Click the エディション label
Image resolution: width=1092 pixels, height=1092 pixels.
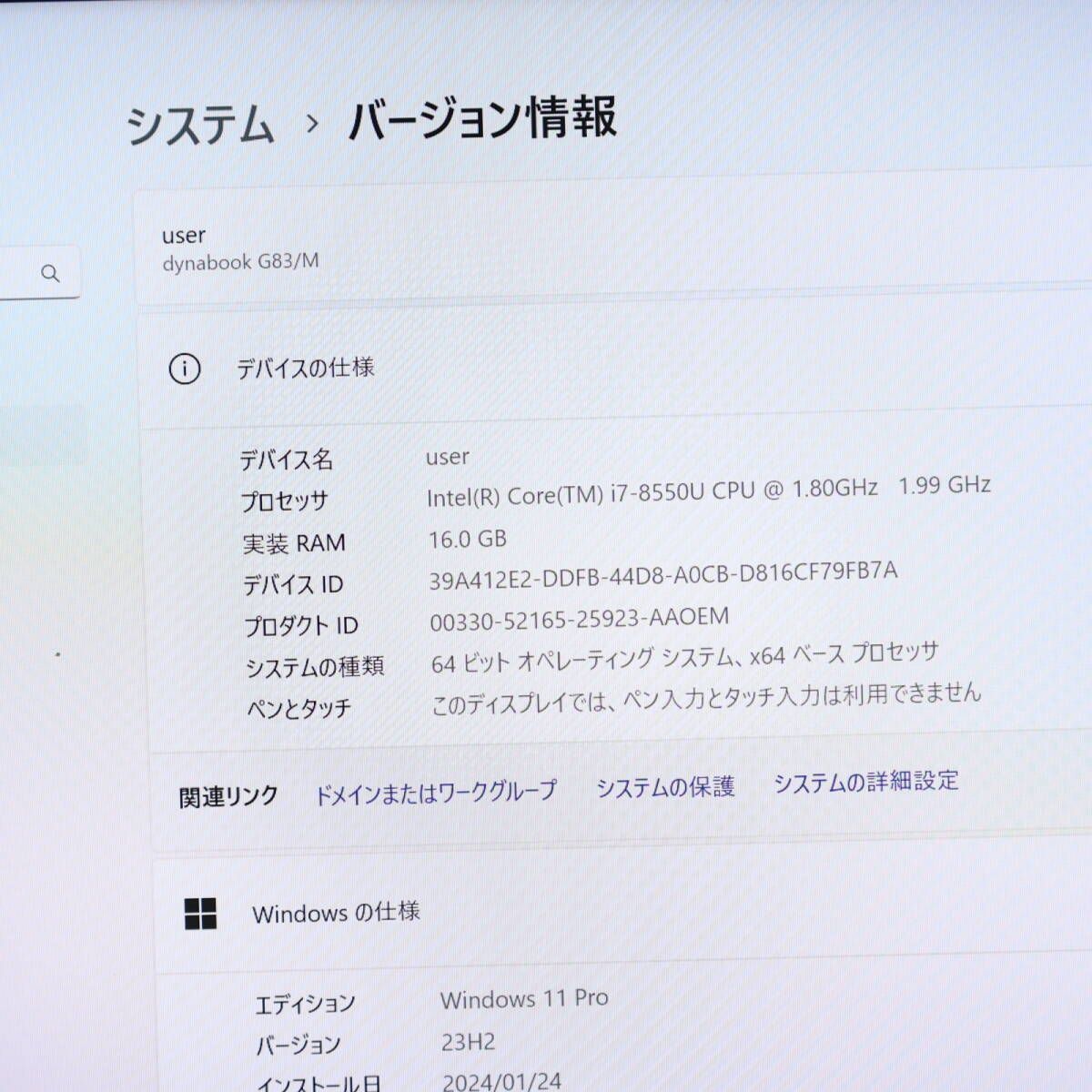pyautogui.click(x=305, y=1005)
